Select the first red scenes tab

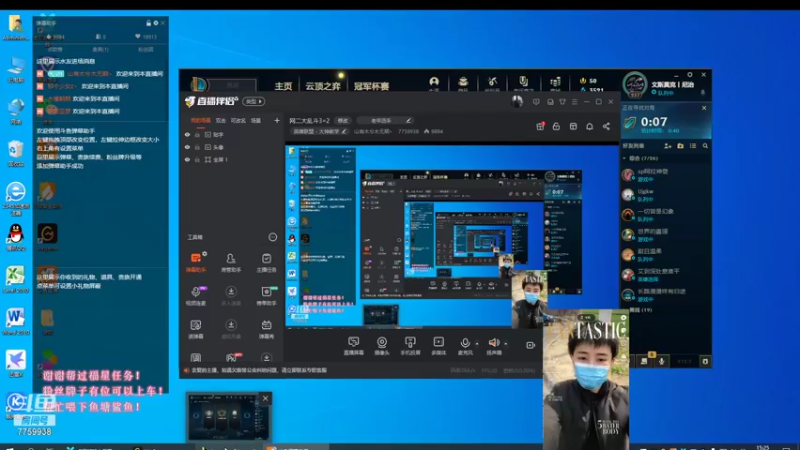click(201, 120)
